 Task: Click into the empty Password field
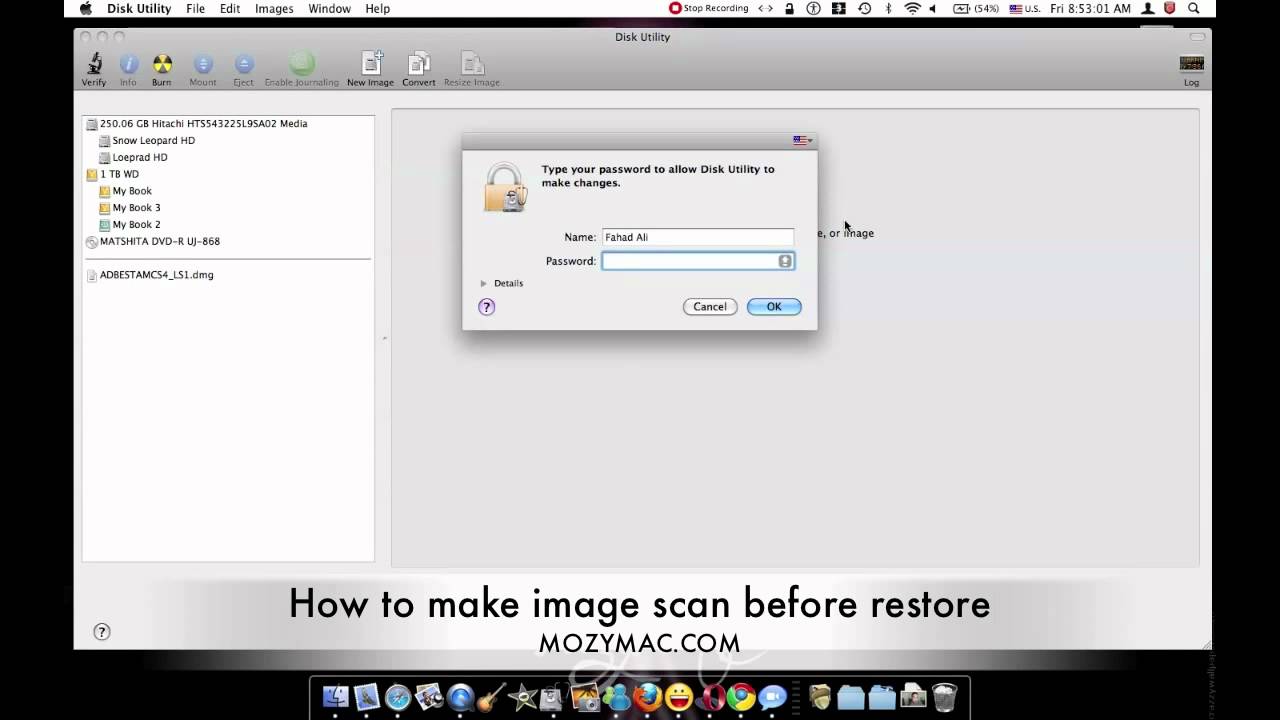click(698, 261)
